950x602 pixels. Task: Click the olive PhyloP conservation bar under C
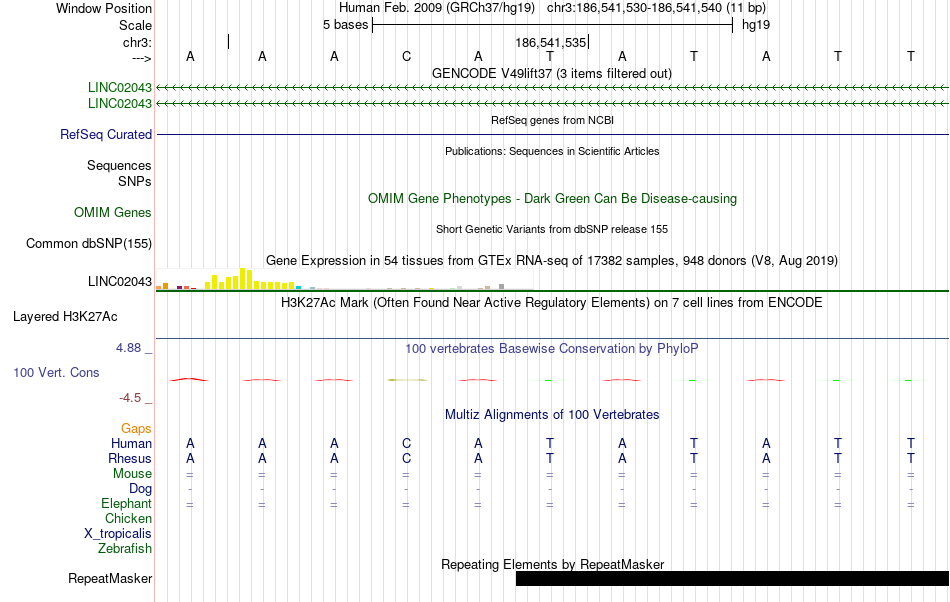coord(407,380)
